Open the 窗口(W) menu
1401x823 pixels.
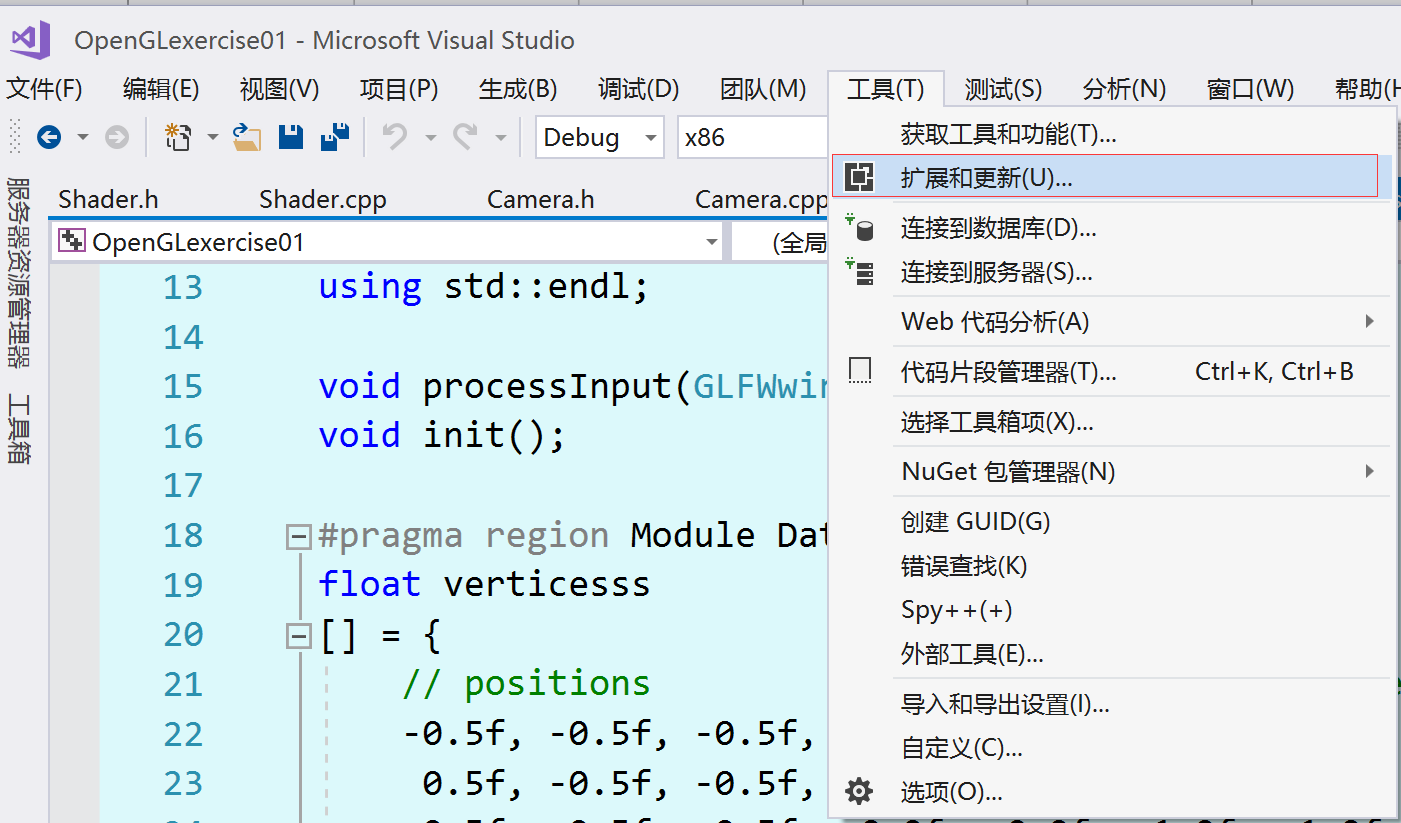pos(1250,89)
